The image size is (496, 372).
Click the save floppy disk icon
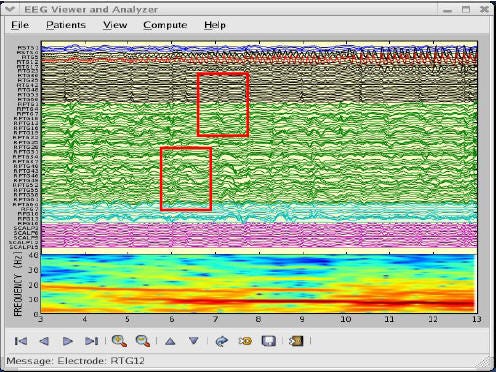coord(269,341)
